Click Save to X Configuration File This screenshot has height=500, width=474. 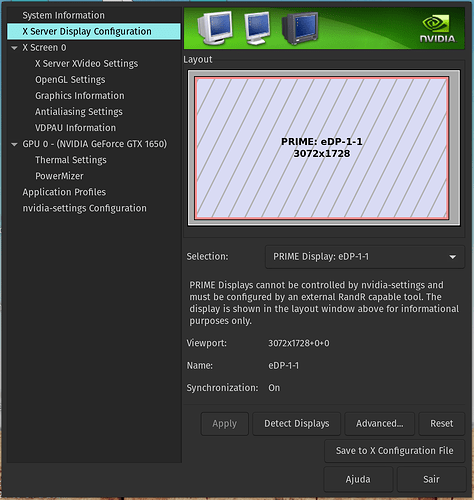click(x=394, y=451)
